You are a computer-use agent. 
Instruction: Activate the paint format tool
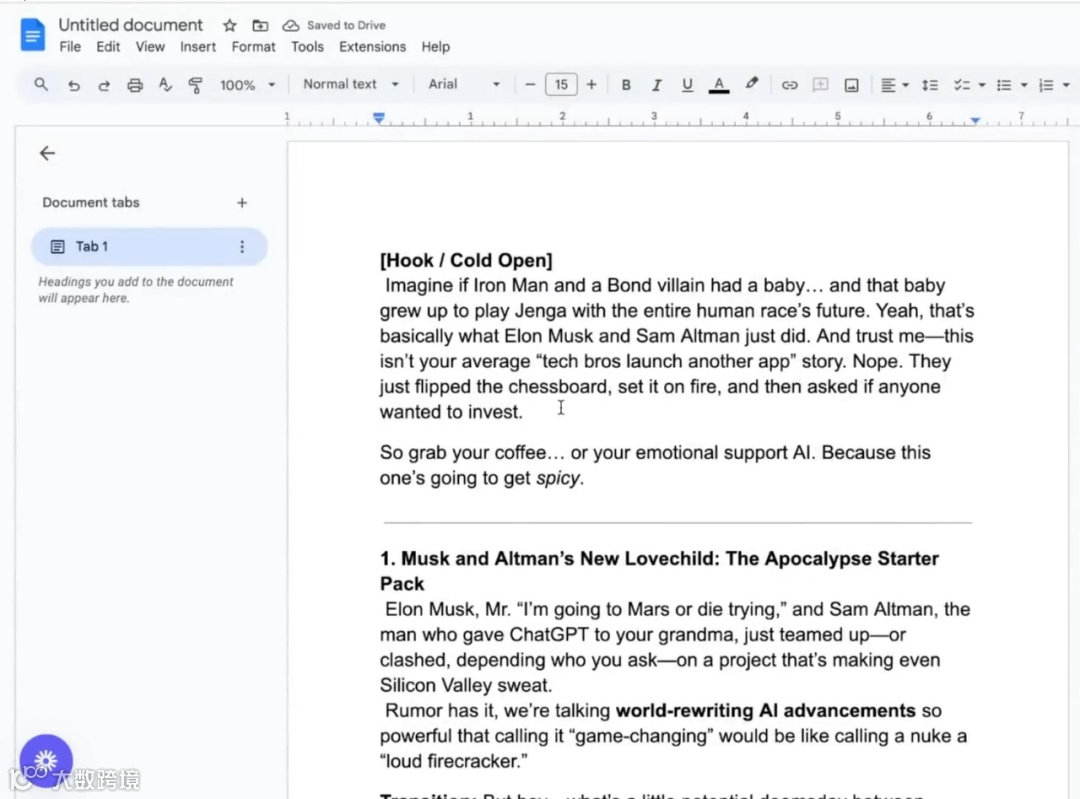point(196,85)
